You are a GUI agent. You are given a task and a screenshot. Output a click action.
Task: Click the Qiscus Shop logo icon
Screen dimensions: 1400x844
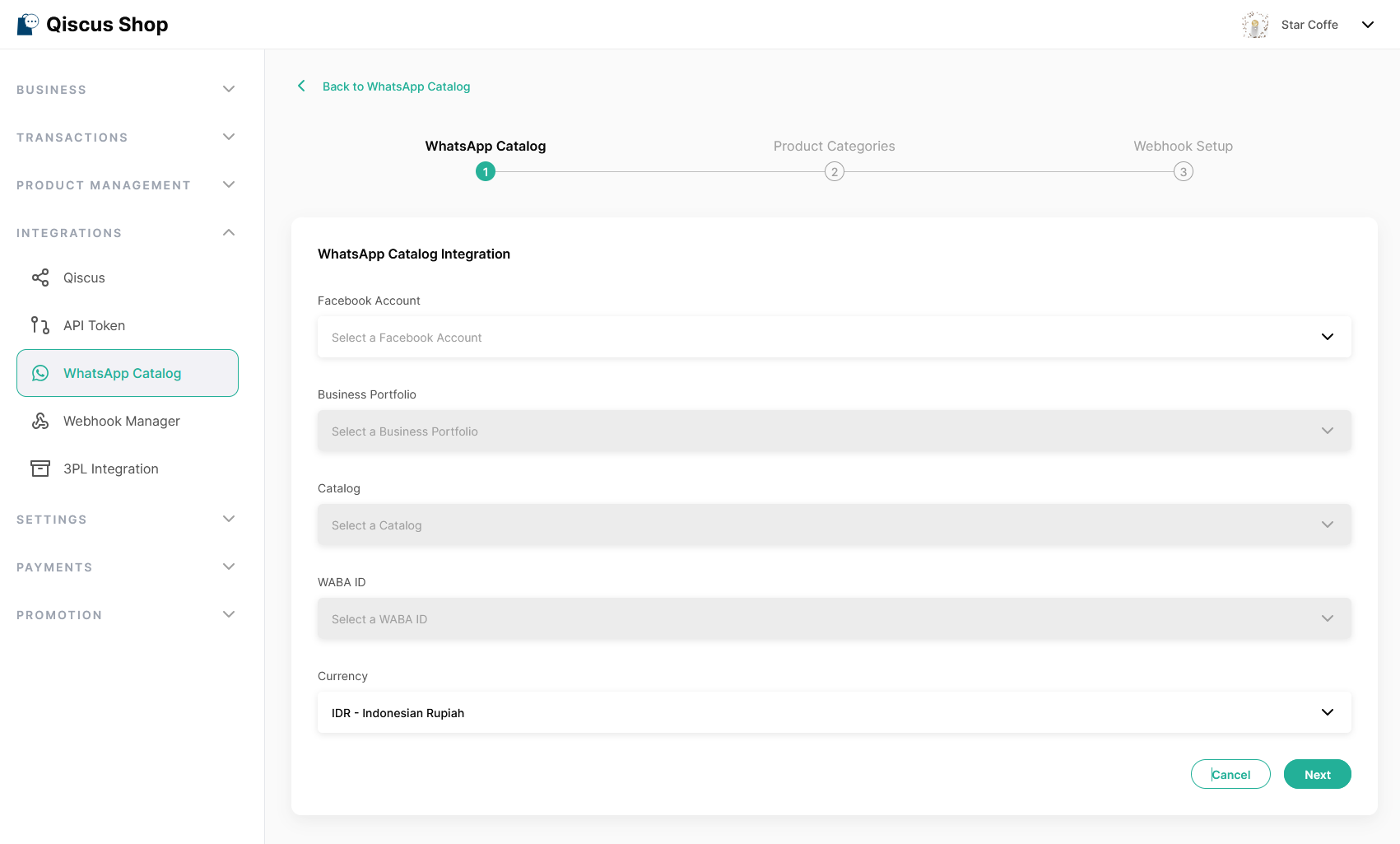[x=28, y=25]
